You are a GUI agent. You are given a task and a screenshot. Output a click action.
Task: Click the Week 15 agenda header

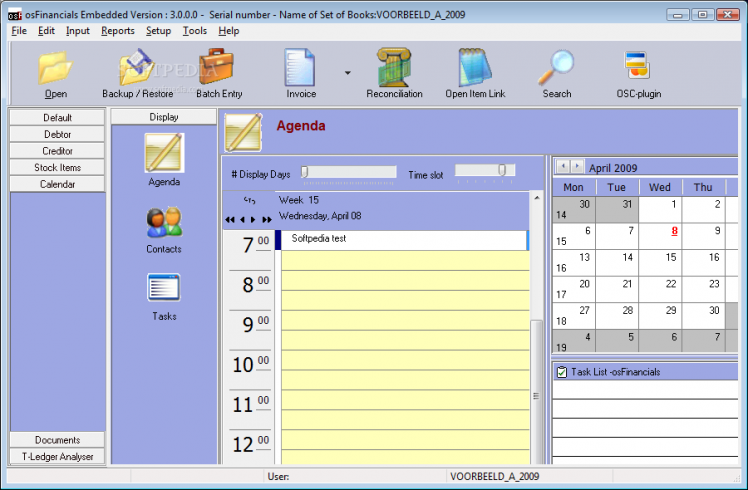pyautogui.click(x=299, y=200)
